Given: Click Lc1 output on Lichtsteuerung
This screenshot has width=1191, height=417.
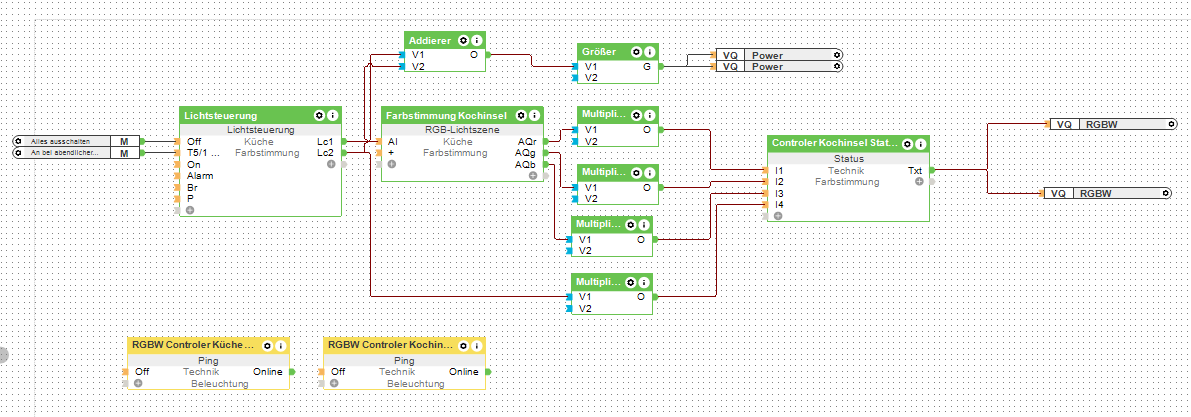Looking at the screenshot, I should tap(325, 141).
